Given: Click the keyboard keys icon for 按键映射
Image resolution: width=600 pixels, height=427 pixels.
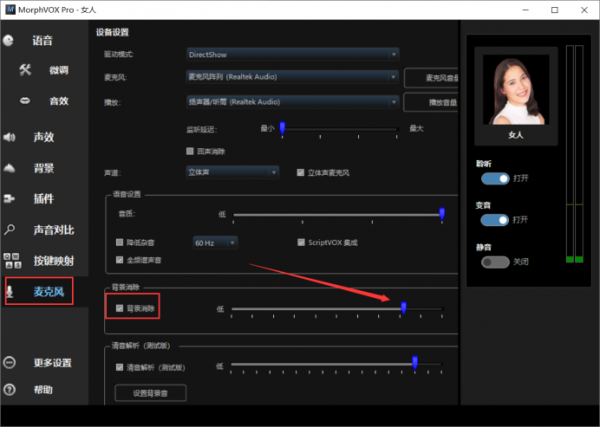Looking at the screenshot, I should 12,261.
